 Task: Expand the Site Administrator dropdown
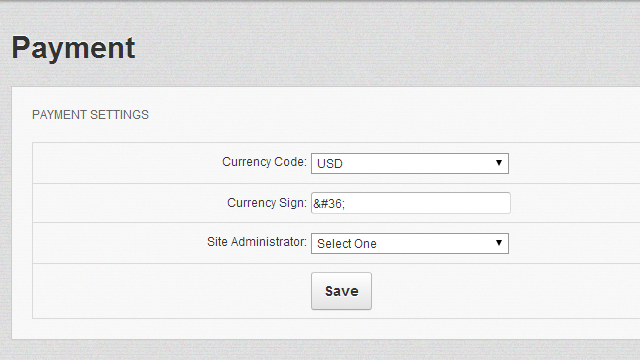click(410, 243)
